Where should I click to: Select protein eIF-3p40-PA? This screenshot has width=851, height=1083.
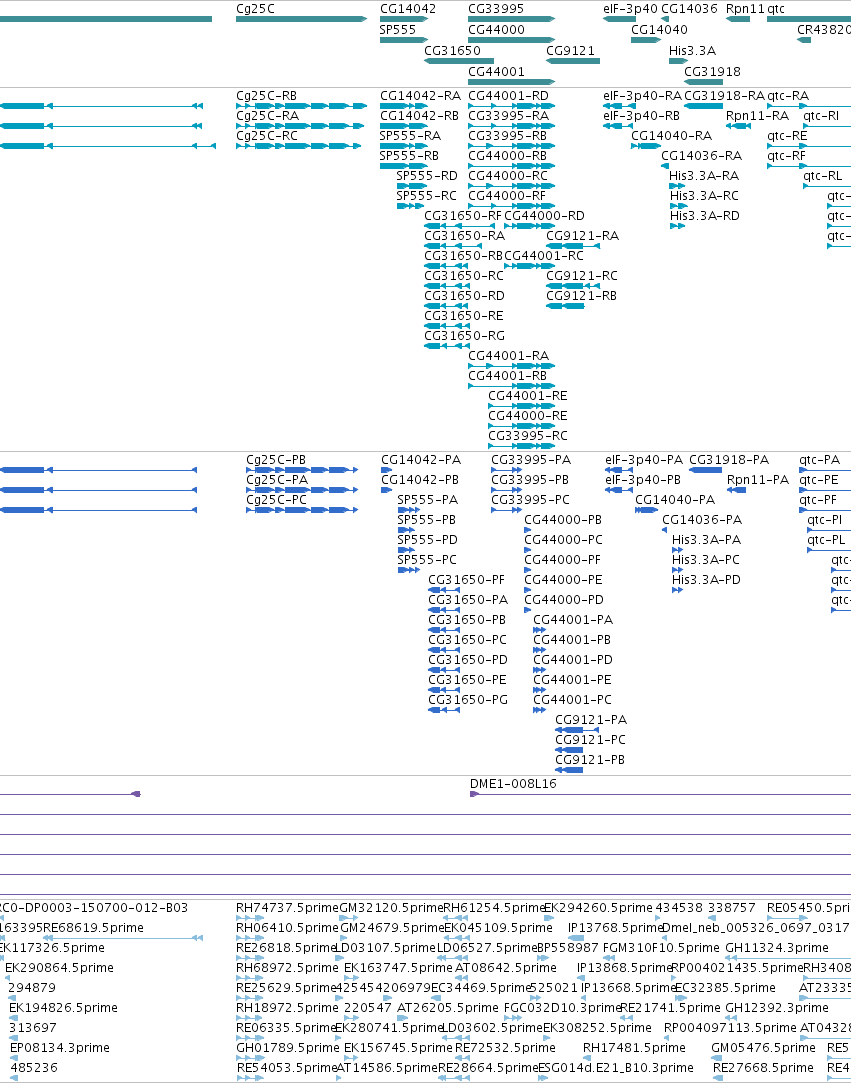[644, 459]
